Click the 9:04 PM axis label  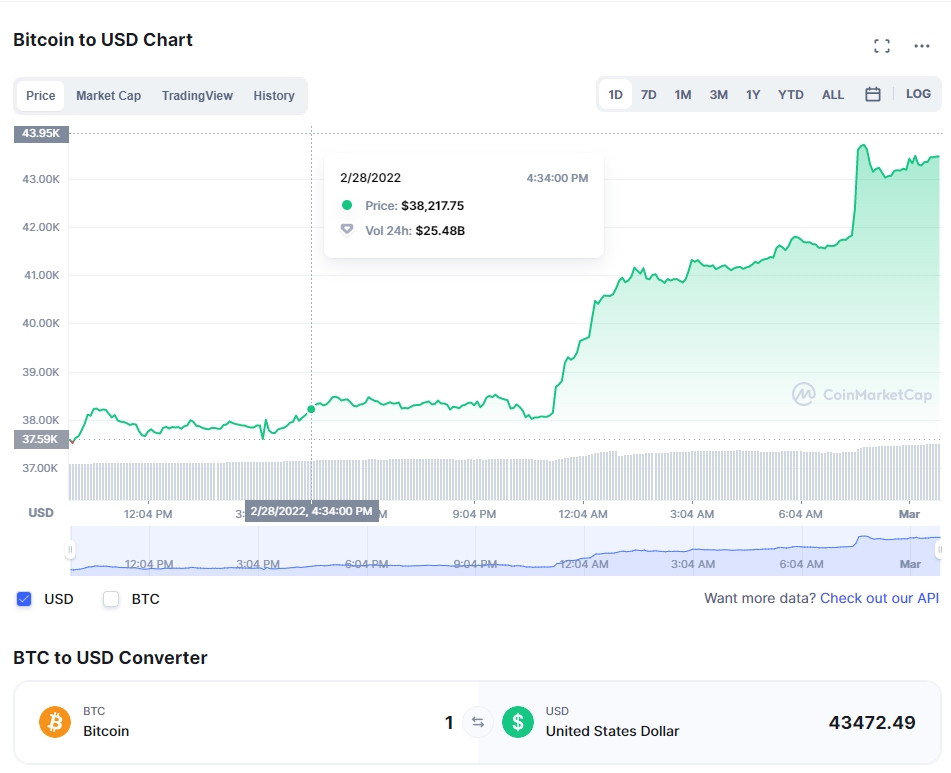tap(474, 514)
